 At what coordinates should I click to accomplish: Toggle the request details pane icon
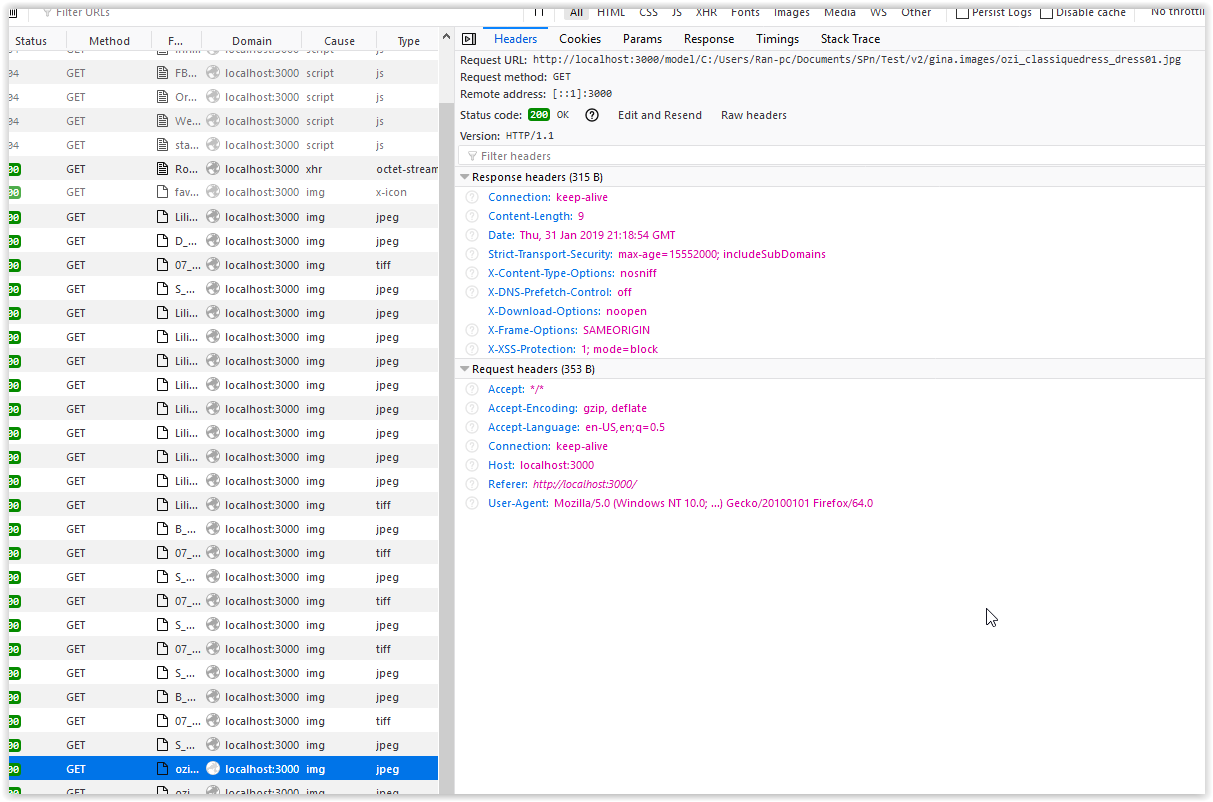(x=468, y=39)
